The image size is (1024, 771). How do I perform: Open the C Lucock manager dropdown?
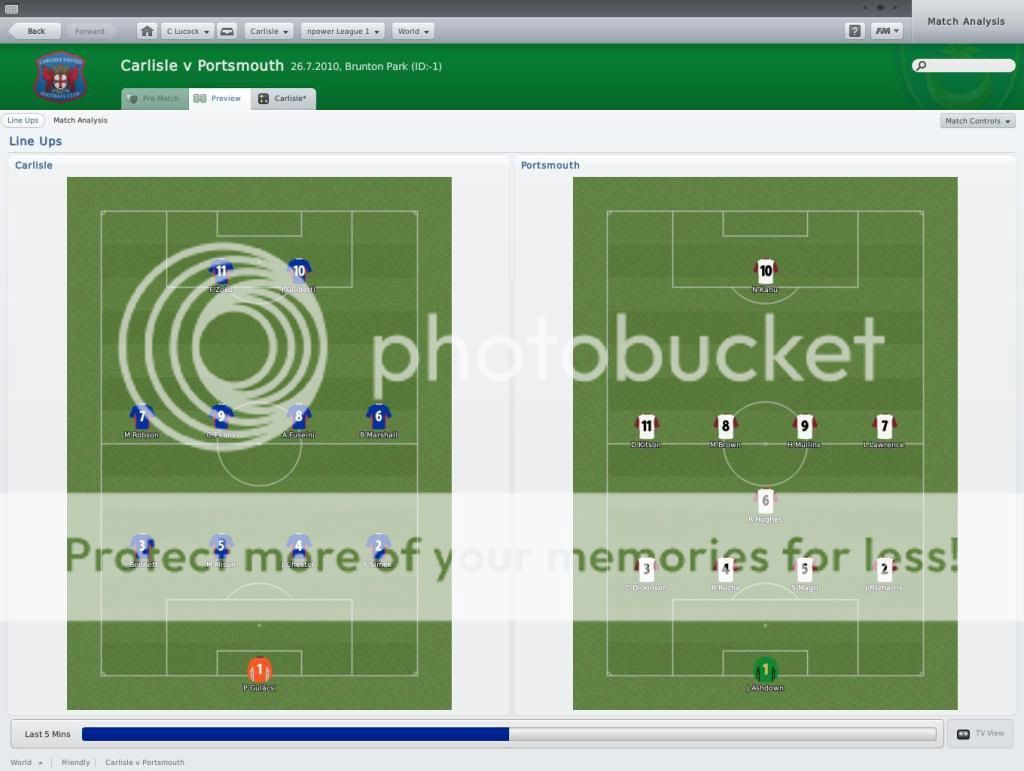(x=187, y=31)
